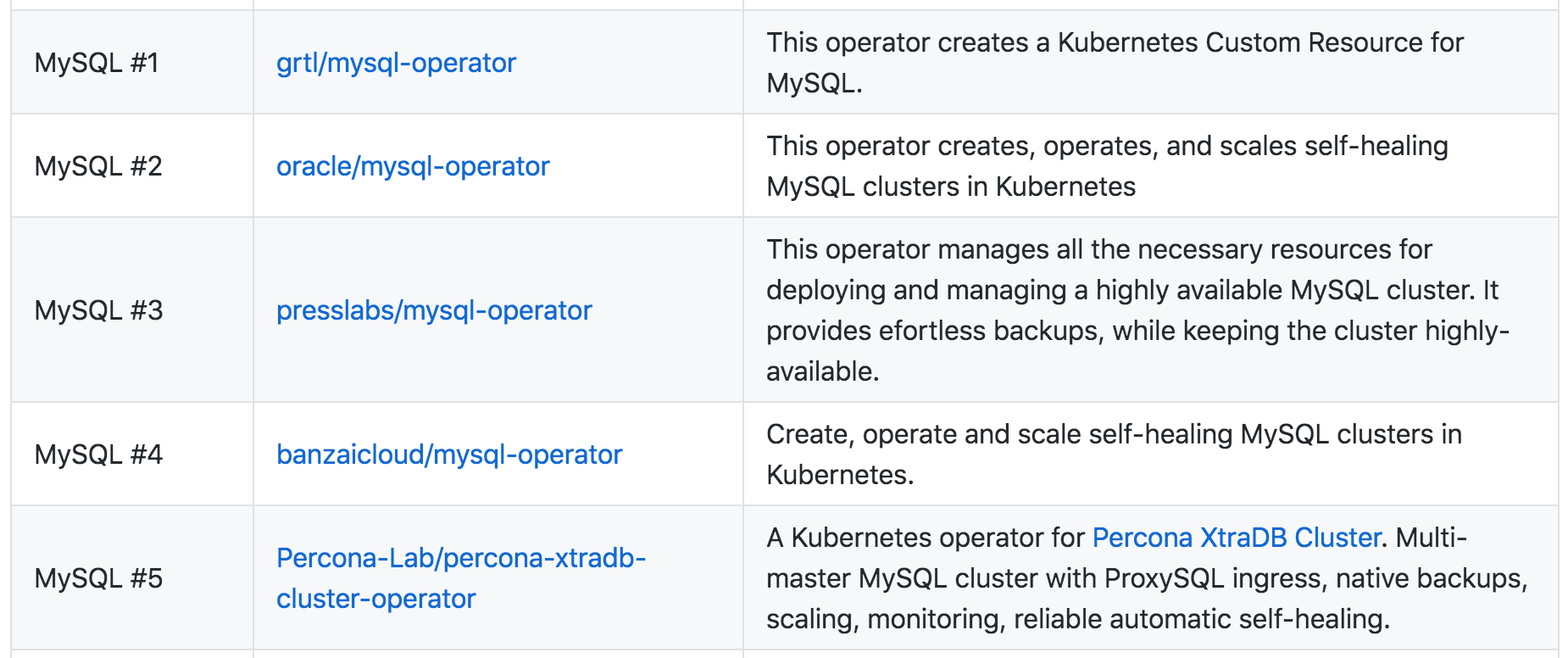Follow the presslabs/mysql-operator link
This screenshot has width=1568, height=658.
point(434,310)
